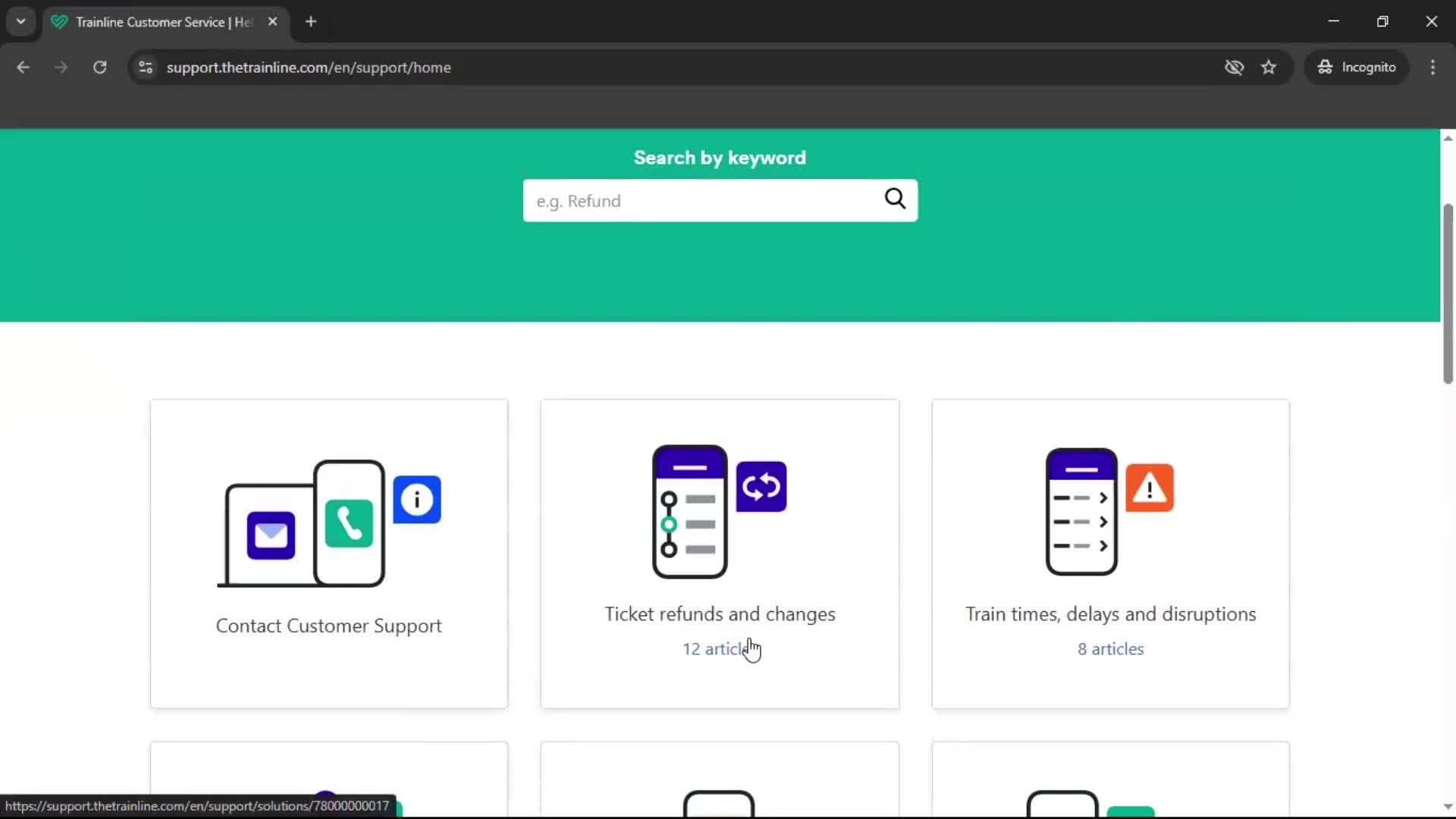1456x819 pixels.
Task: Click the Train times and disruptions warning icon
Action: (x=1149, y=488)
